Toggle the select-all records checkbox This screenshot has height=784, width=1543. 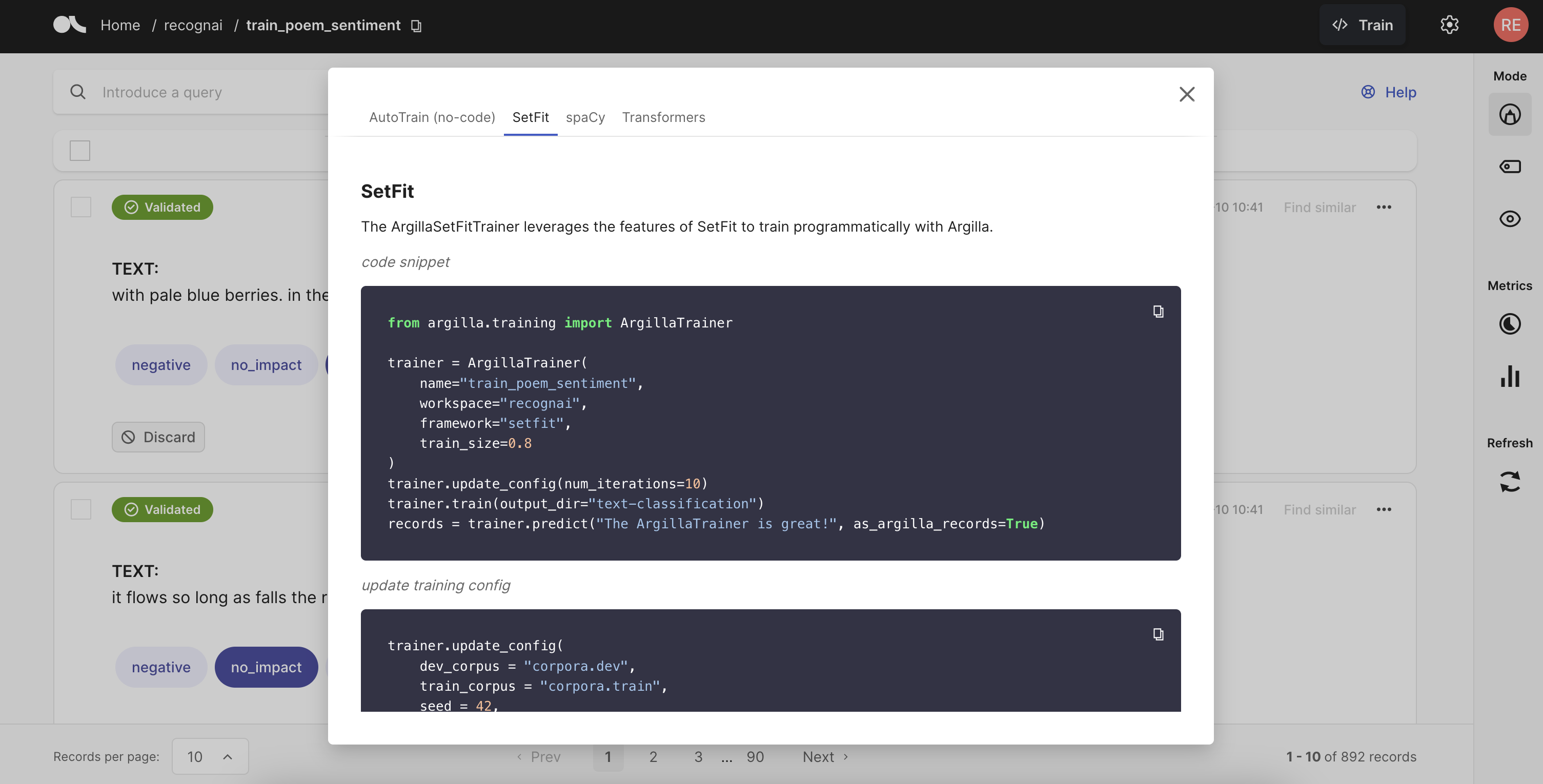[79, 150]
